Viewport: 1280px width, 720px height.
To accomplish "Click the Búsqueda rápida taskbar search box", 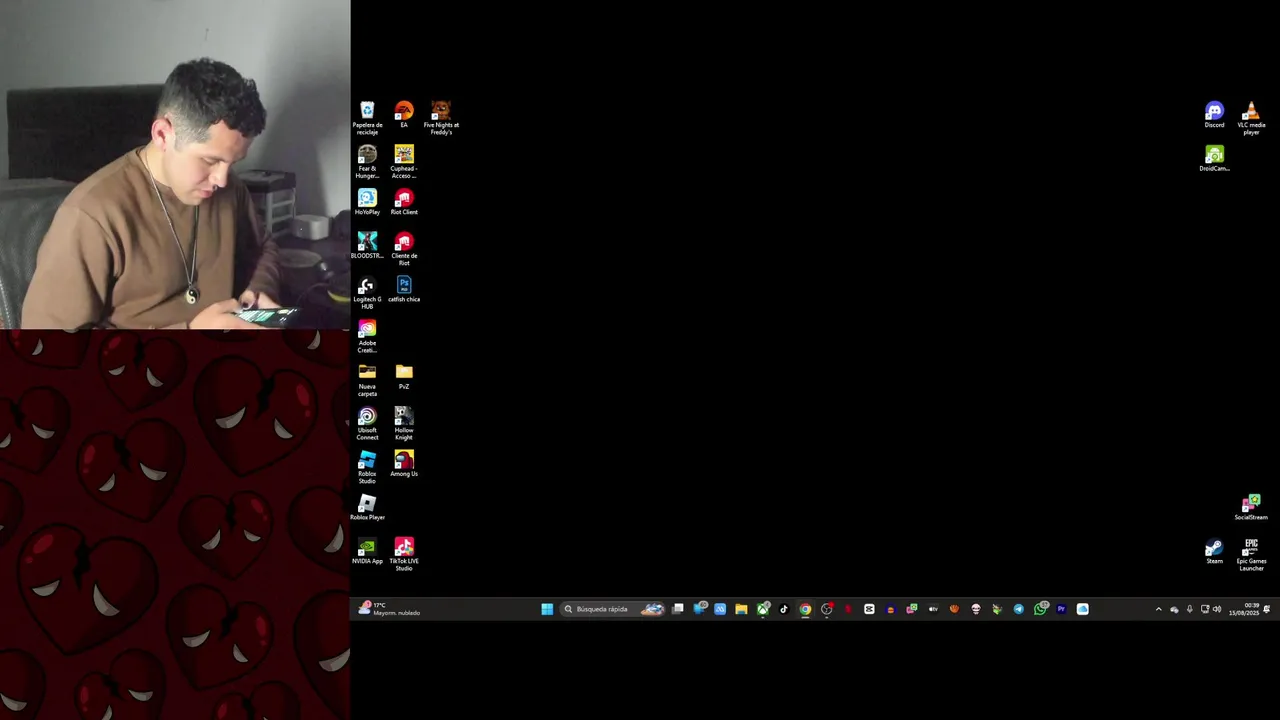I will 613,609.
